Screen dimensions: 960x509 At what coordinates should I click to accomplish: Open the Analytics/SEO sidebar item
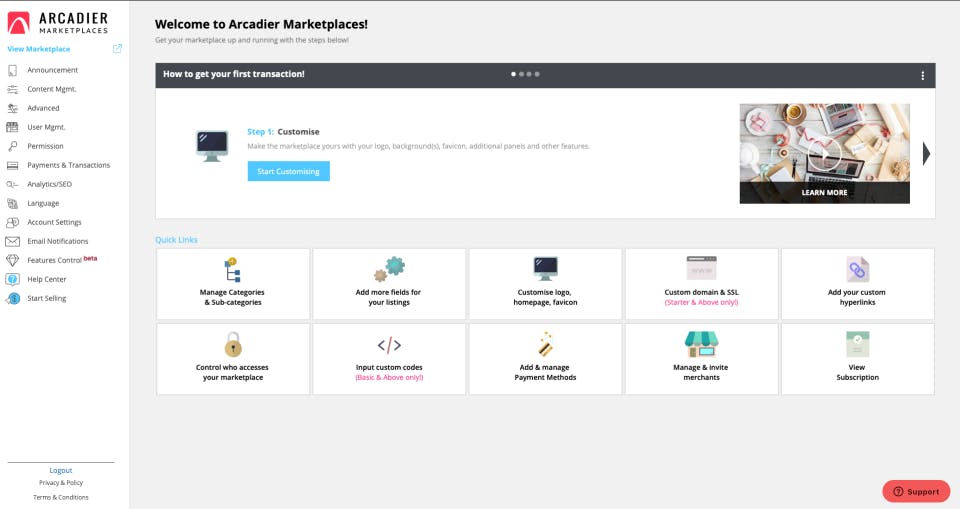[x=49, y=184]
